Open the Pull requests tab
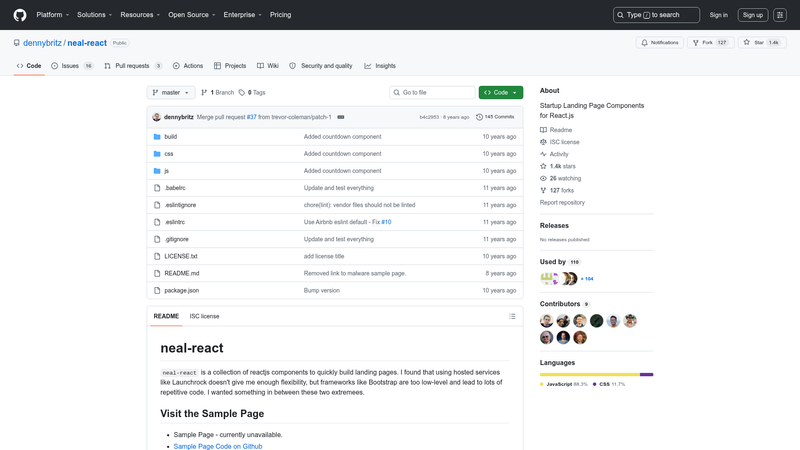Viewport: 800px width, 450px height. [133, 66]
